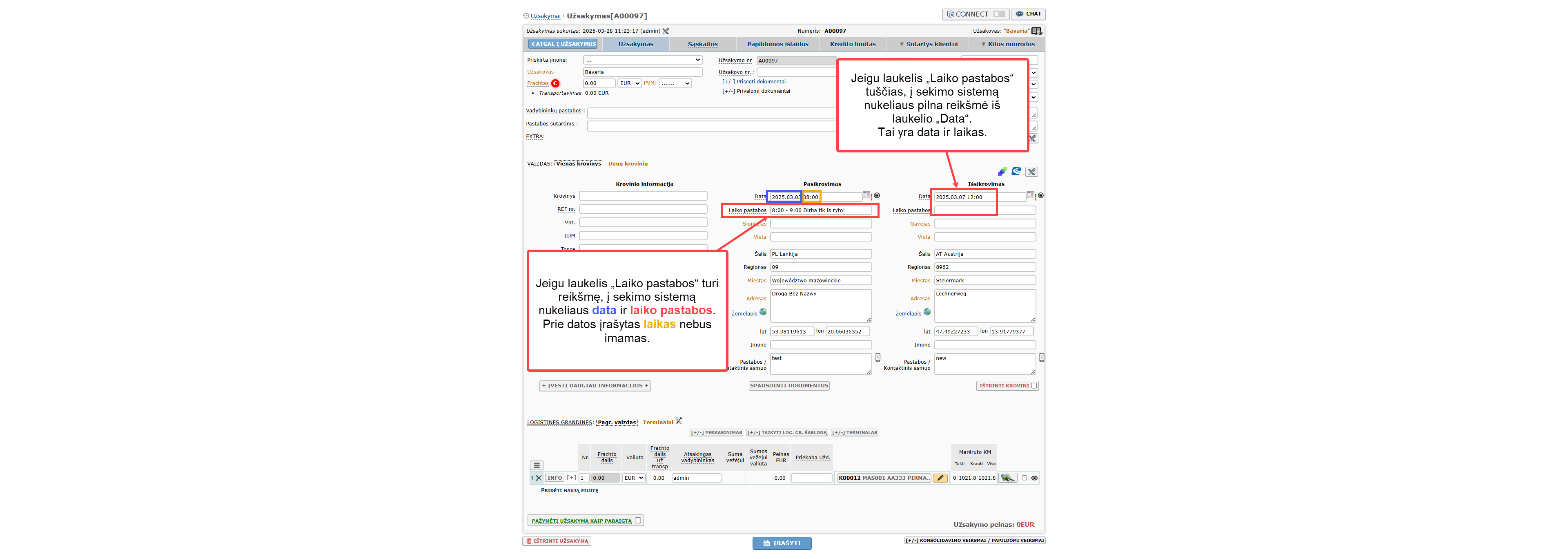Open the Priskirta įmonei dropdown
Screen dimensions: 1568x559
(643, 60)
